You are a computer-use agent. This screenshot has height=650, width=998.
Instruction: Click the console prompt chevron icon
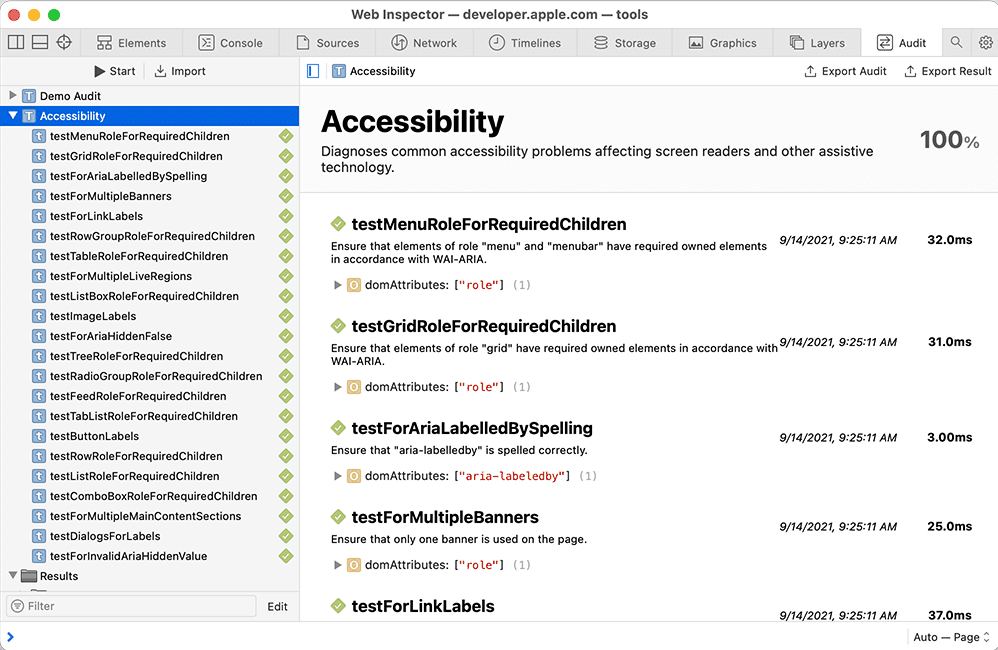10,637
